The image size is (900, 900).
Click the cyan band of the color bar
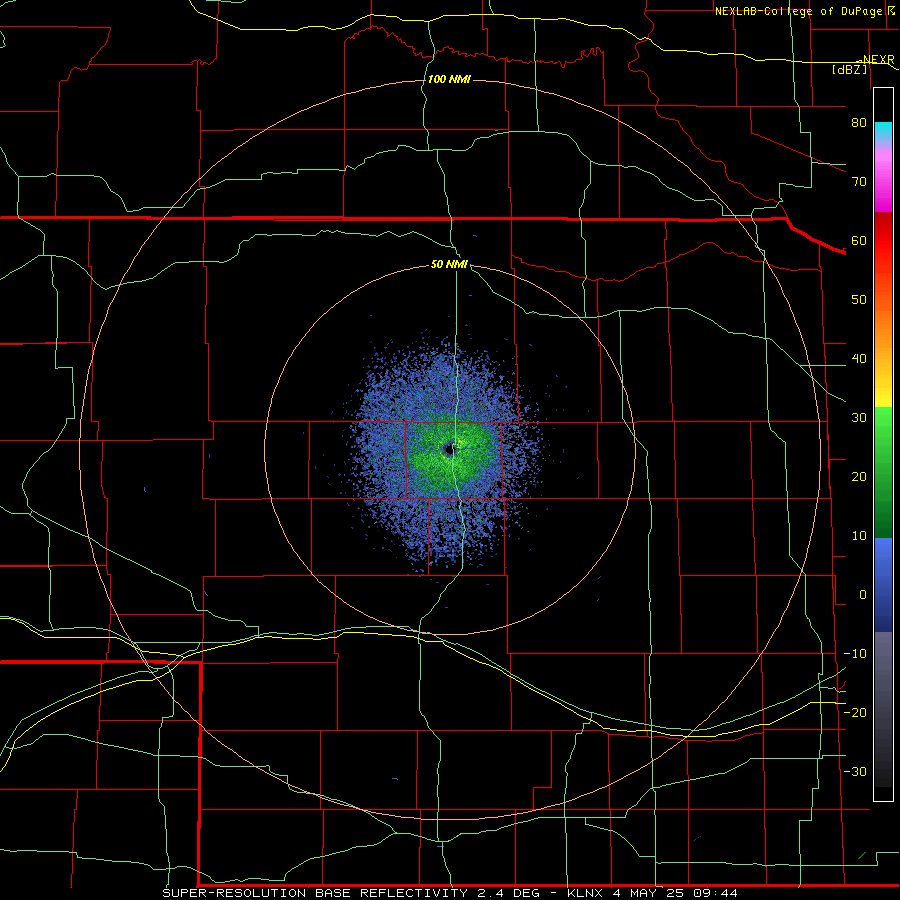coord(883,132)
